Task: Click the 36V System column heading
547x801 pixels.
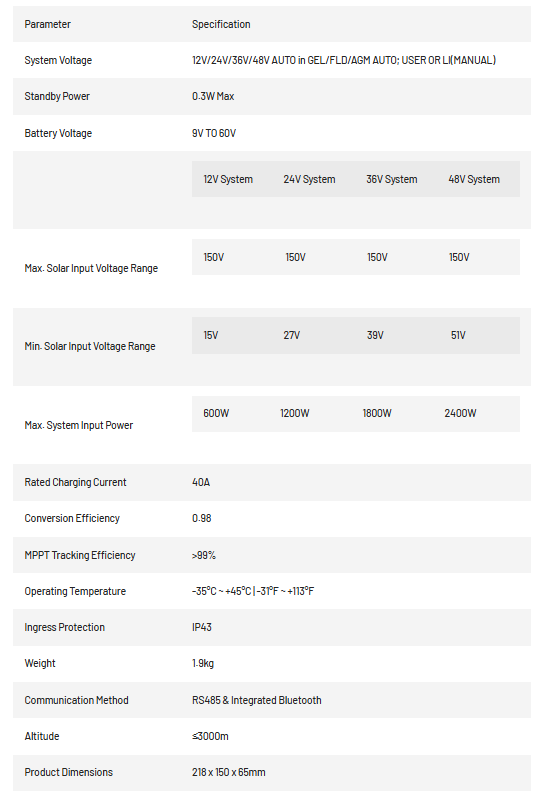Action: [x=392, y=179]
